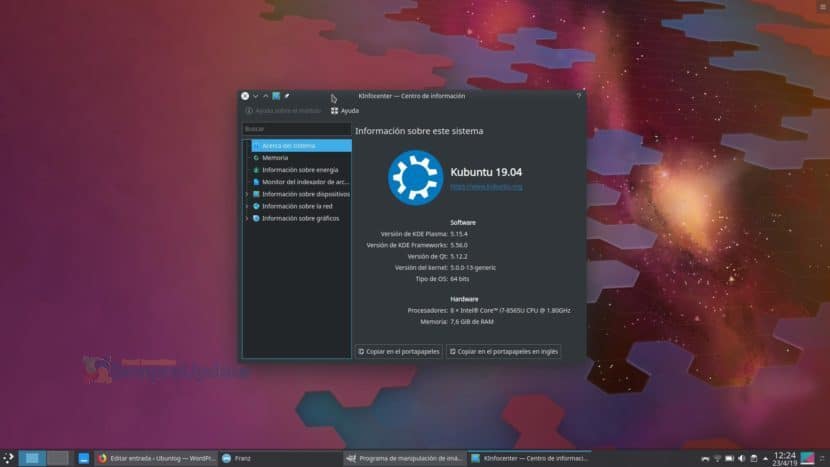Click the KInfocenter taskbar entry
The width and height of the screenshot is (830, 467).
[x=530, y=459]
